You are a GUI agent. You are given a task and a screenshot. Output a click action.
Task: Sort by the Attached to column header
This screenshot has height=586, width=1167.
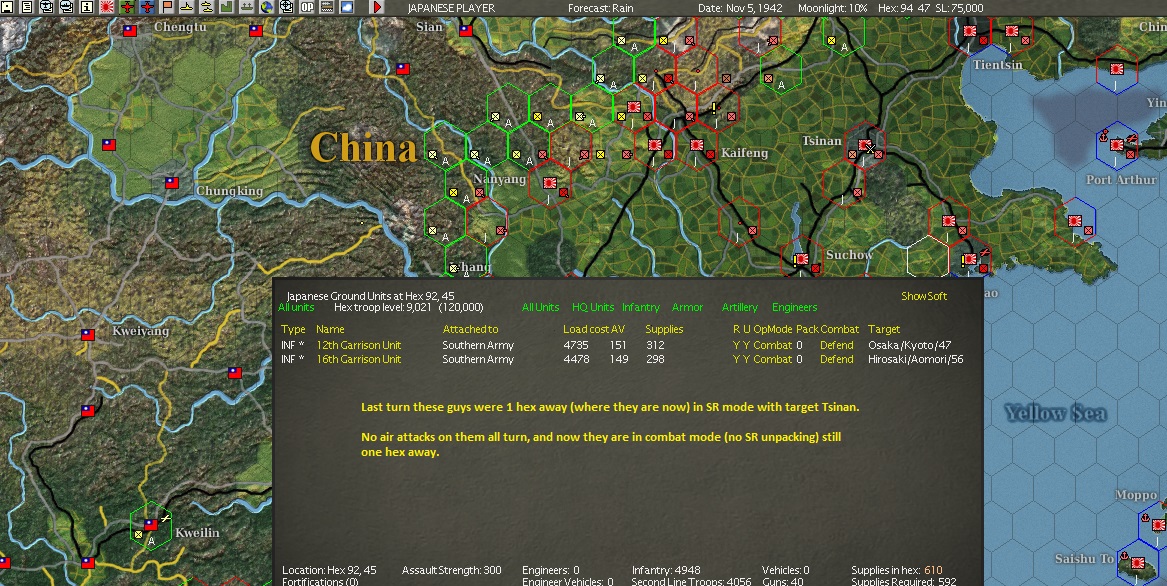(x=470, y=328)
